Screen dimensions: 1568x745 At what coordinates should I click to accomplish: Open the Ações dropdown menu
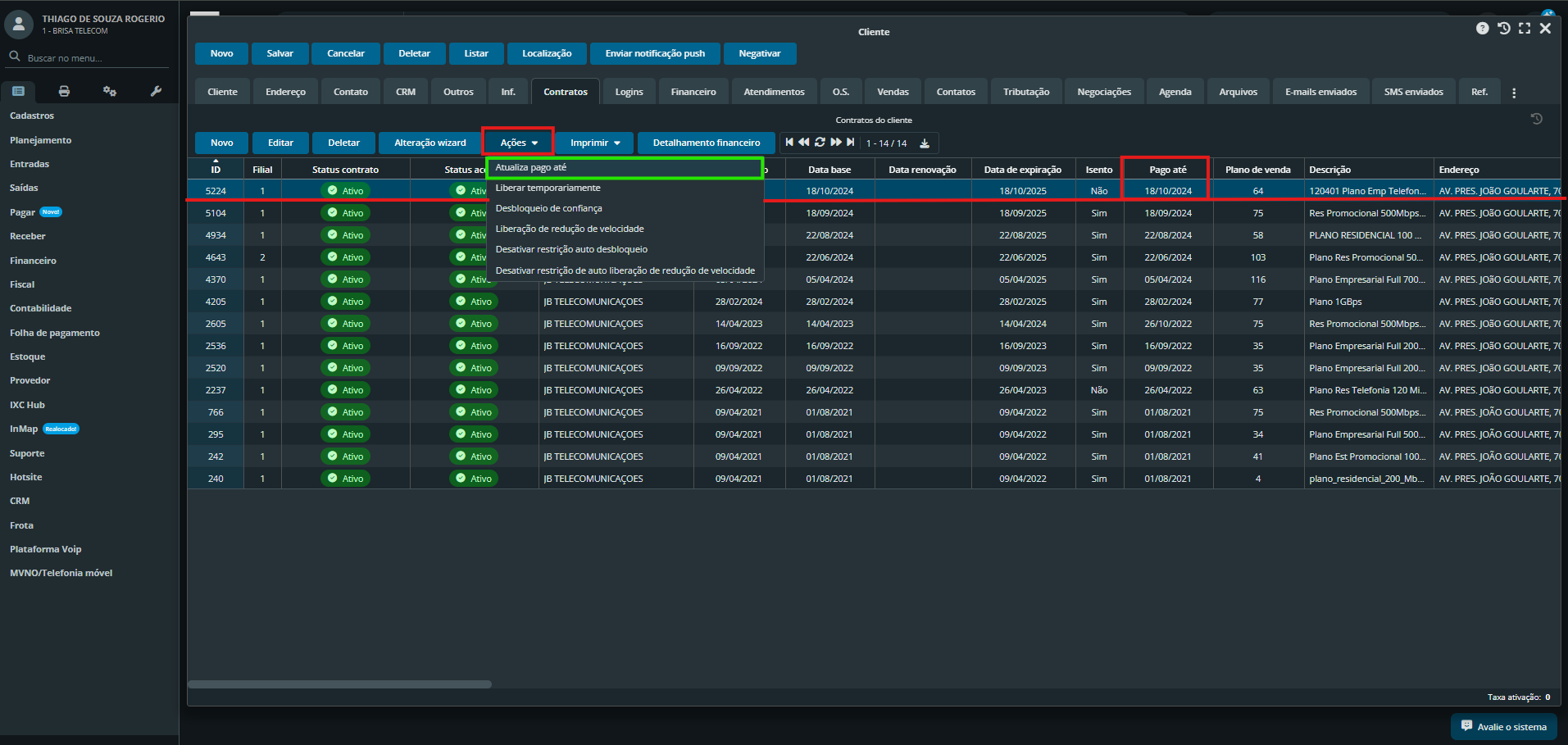click(x=518, y=143)
